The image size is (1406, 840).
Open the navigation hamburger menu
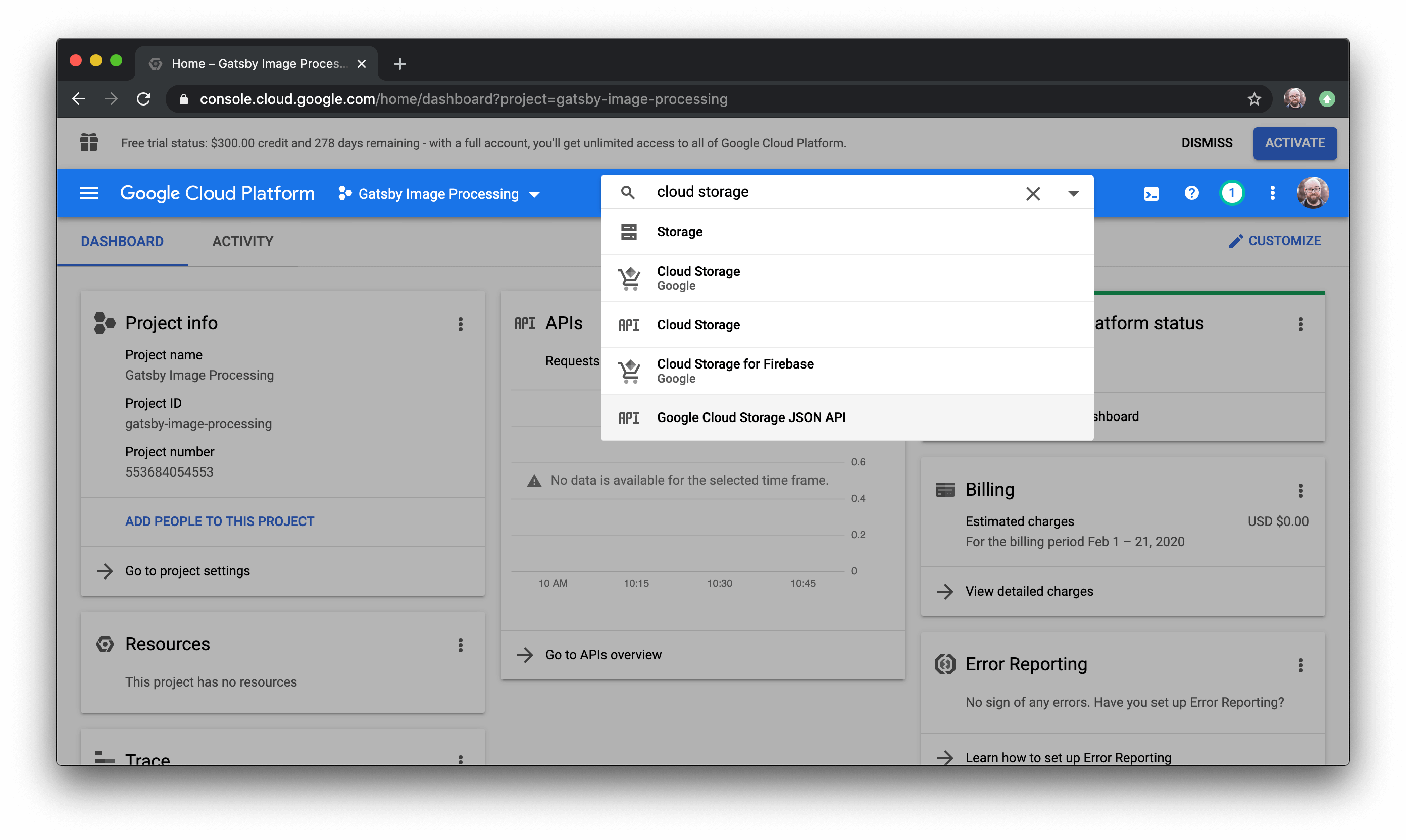tap(88, 193)
